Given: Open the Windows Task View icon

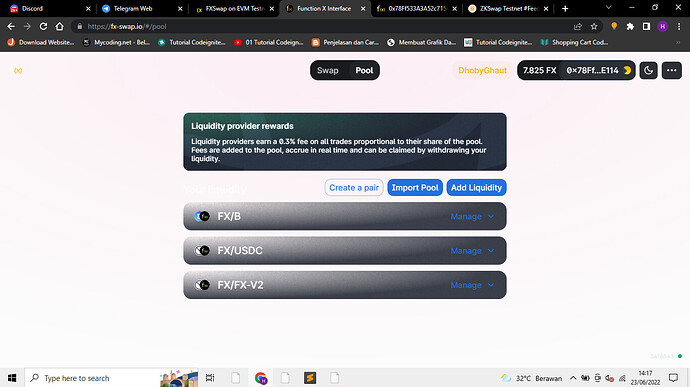Looking at the screenshot, I should click(210, 378).
